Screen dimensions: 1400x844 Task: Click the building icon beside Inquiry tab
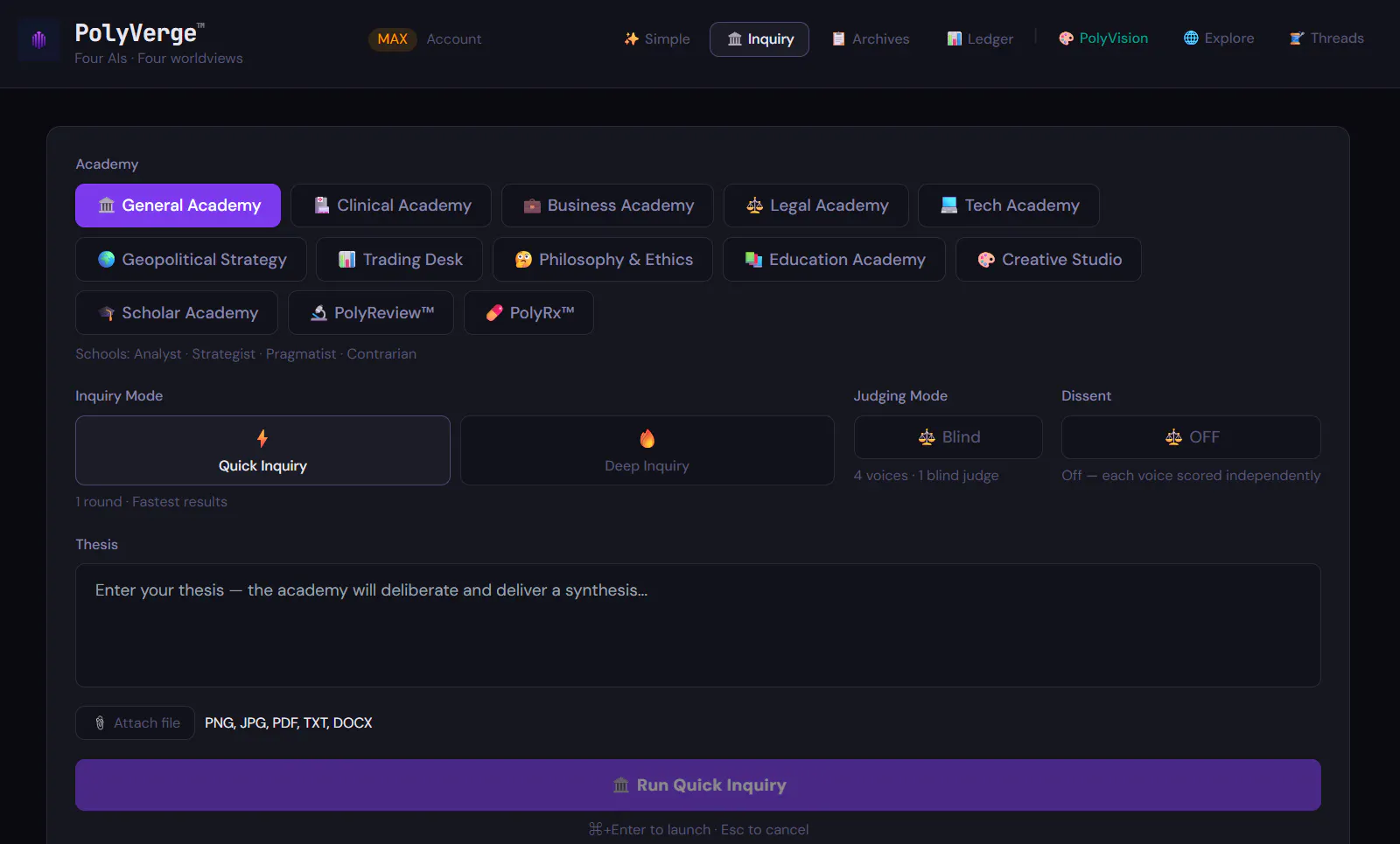tap(735, 39)
